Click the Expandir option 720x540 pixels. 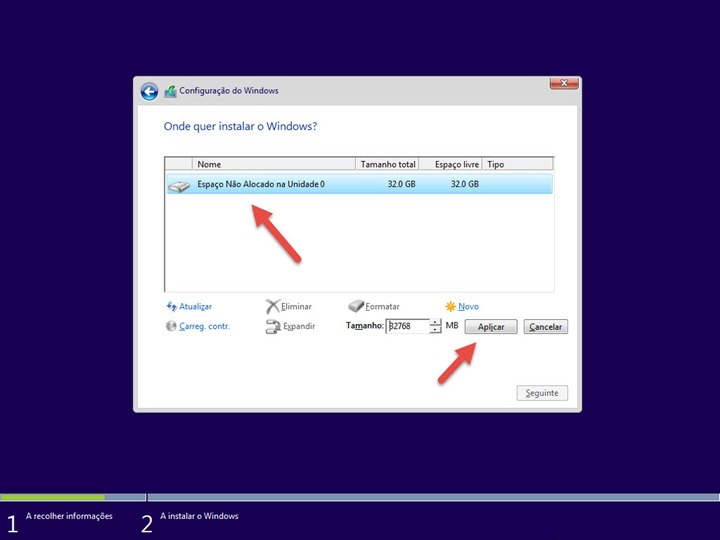pos(299,326)
